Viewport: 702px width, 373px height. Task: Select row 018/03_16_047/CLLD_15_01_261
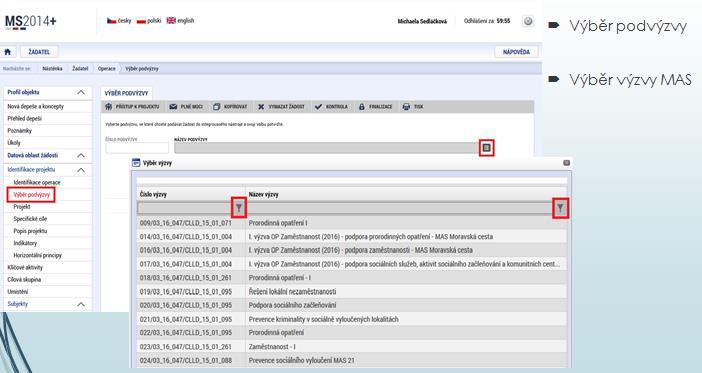tap(352, 278)
